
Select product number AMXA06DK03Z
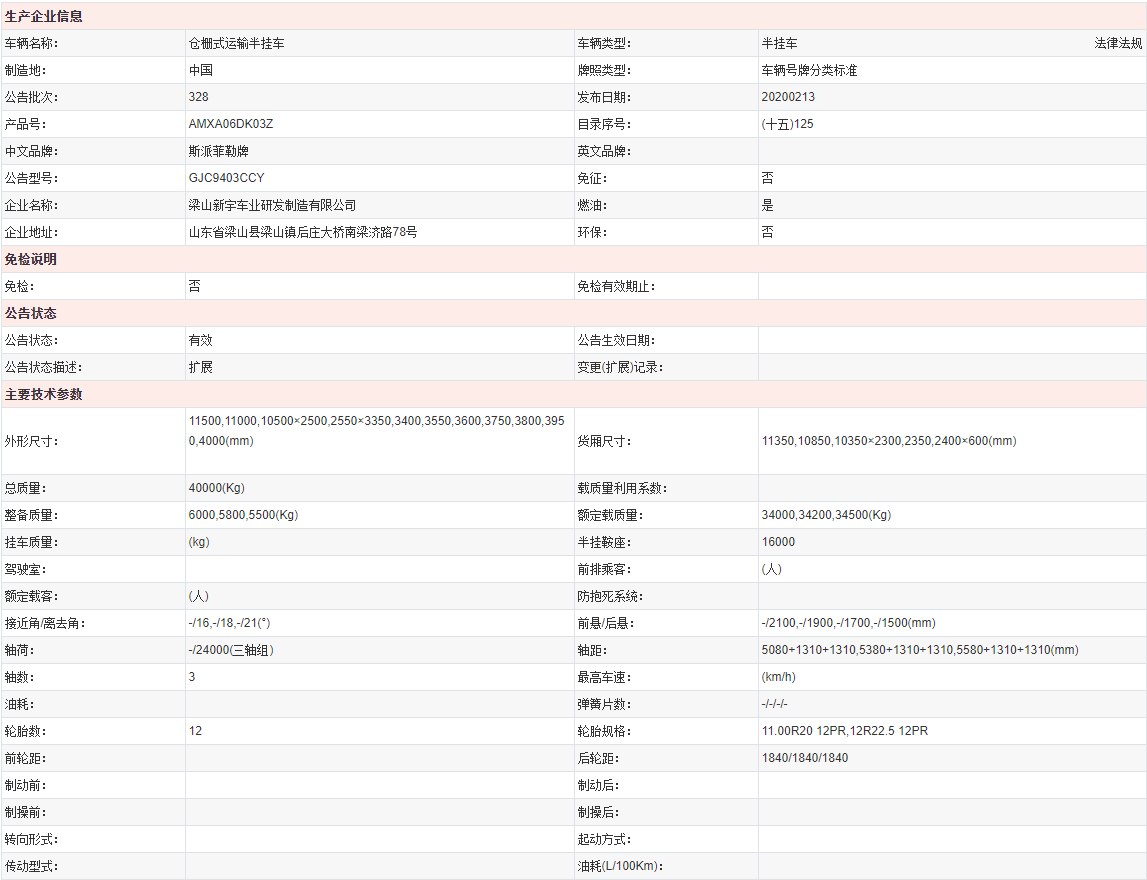click(231, 125)
